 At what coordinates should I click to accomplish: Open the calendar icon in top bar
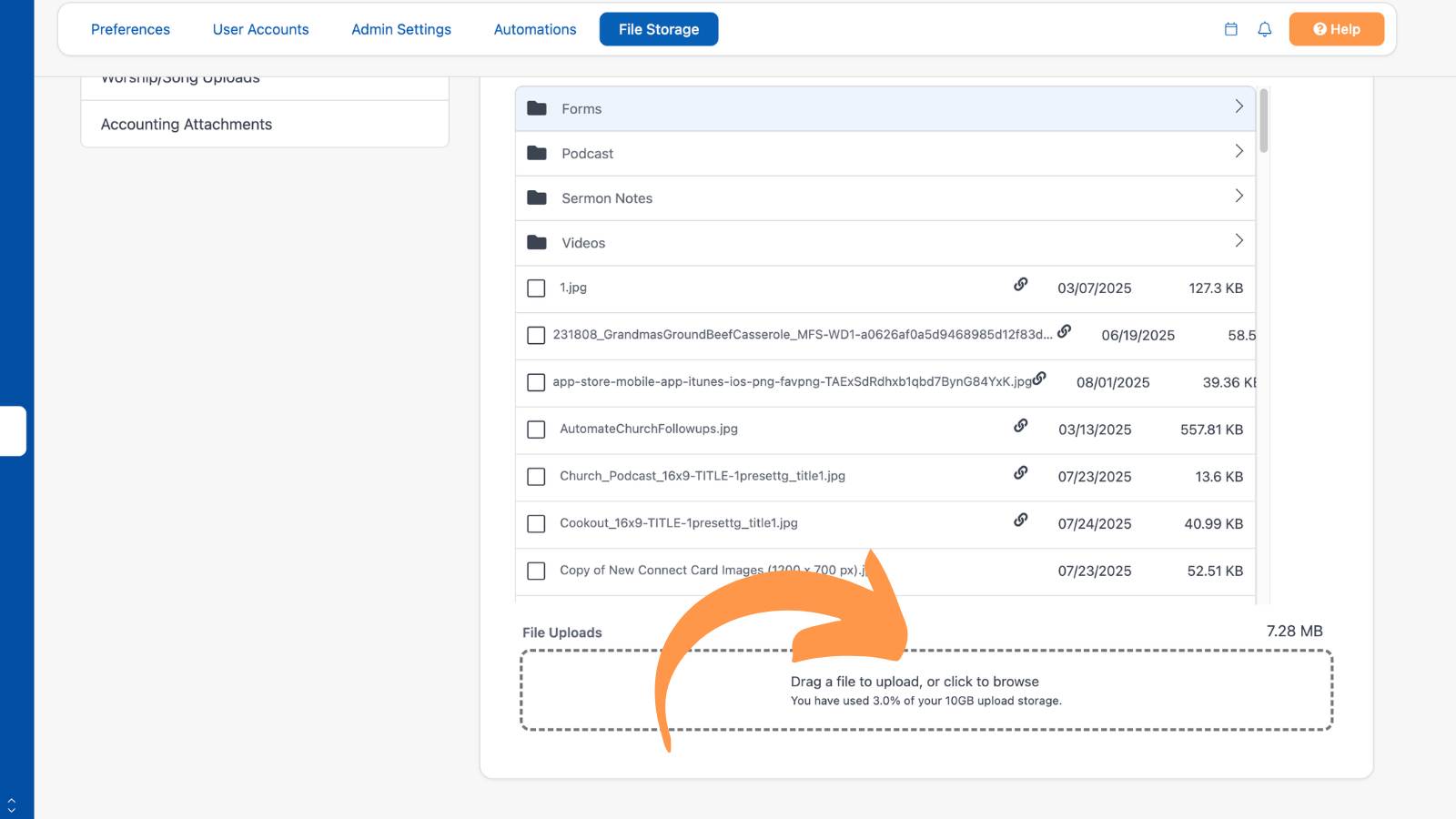(1230, 29)
